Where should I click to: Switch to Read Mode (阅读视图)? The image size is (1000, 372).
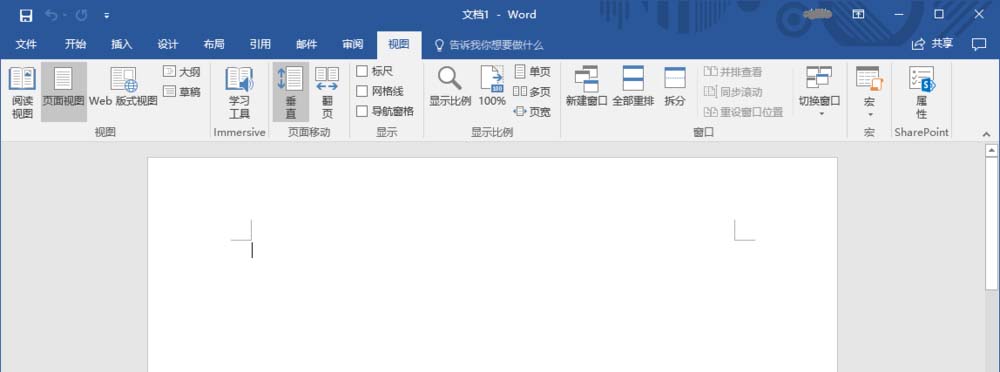22,93
